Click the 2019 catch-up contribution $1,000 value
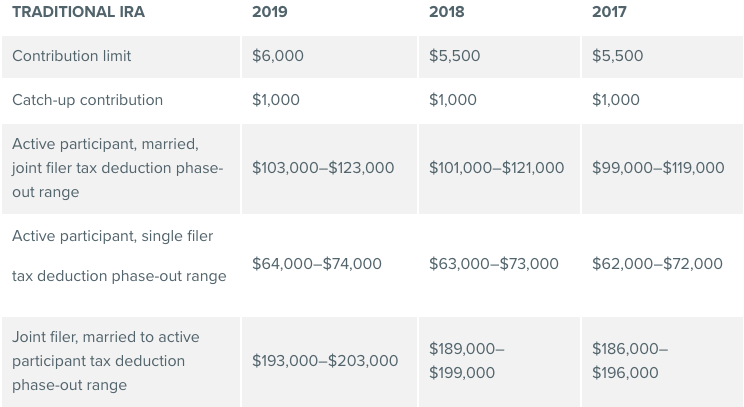 pos(276,100)
